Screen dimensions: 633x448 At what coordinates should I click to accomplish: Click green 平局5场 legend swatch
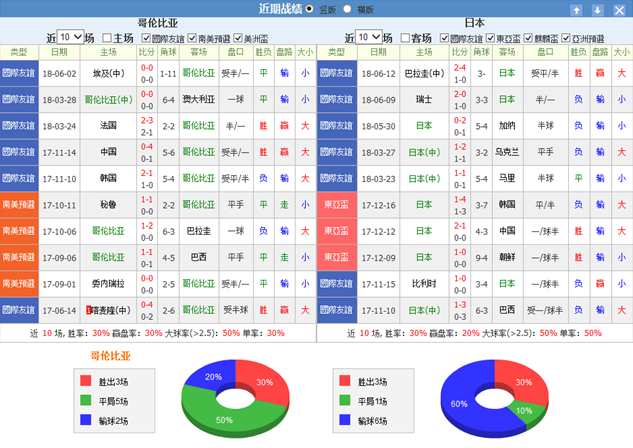[86, 400]
